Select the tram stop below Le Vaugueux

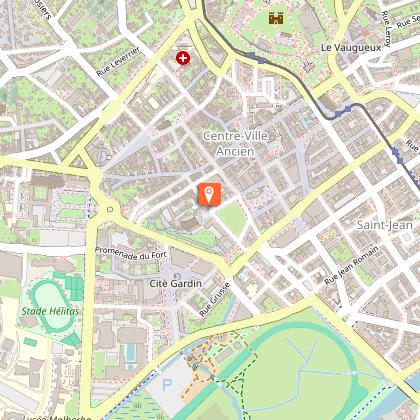[x=343, y=111]
